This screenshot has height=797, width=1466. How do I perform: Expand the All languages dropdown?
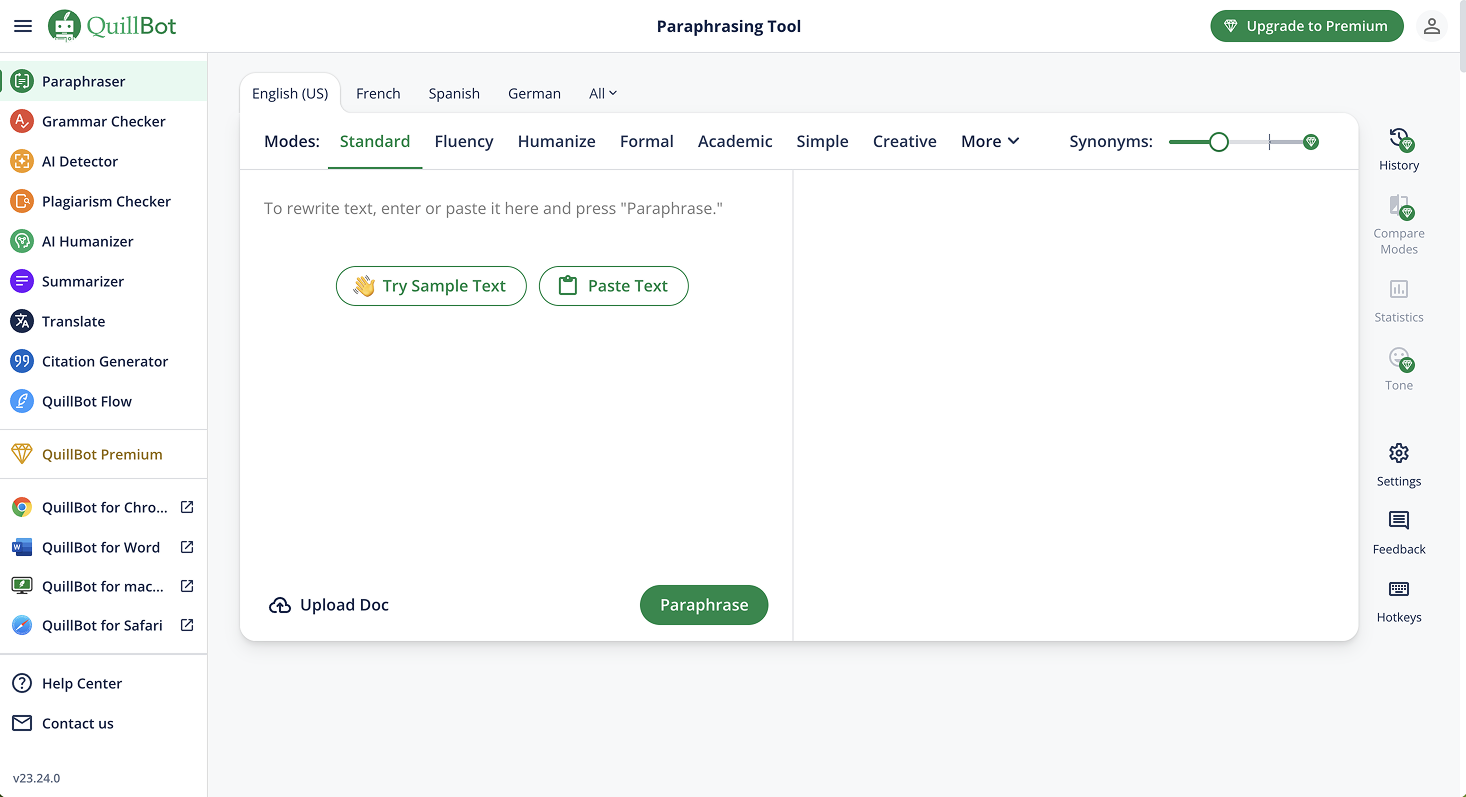pos(603,93)
